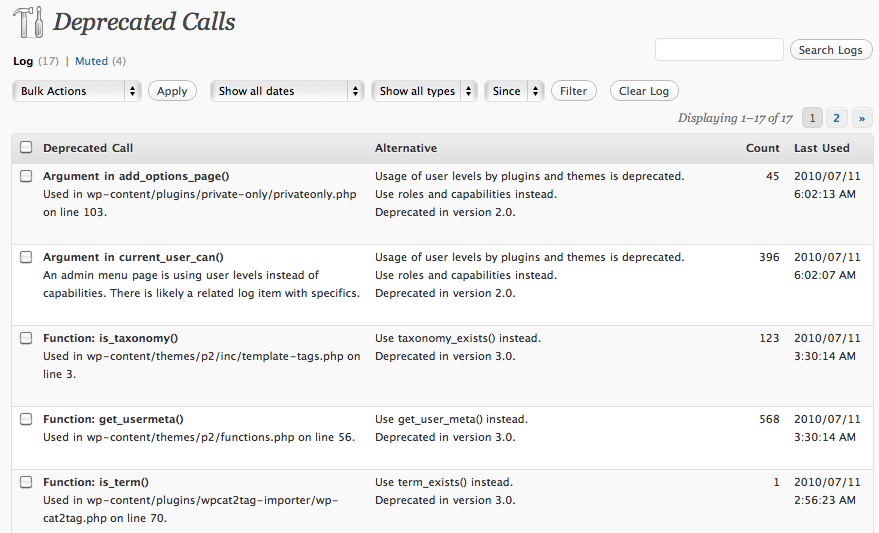Check the add_options_page() row checkbox
The image size is (879, 533).
coord(26,176)
